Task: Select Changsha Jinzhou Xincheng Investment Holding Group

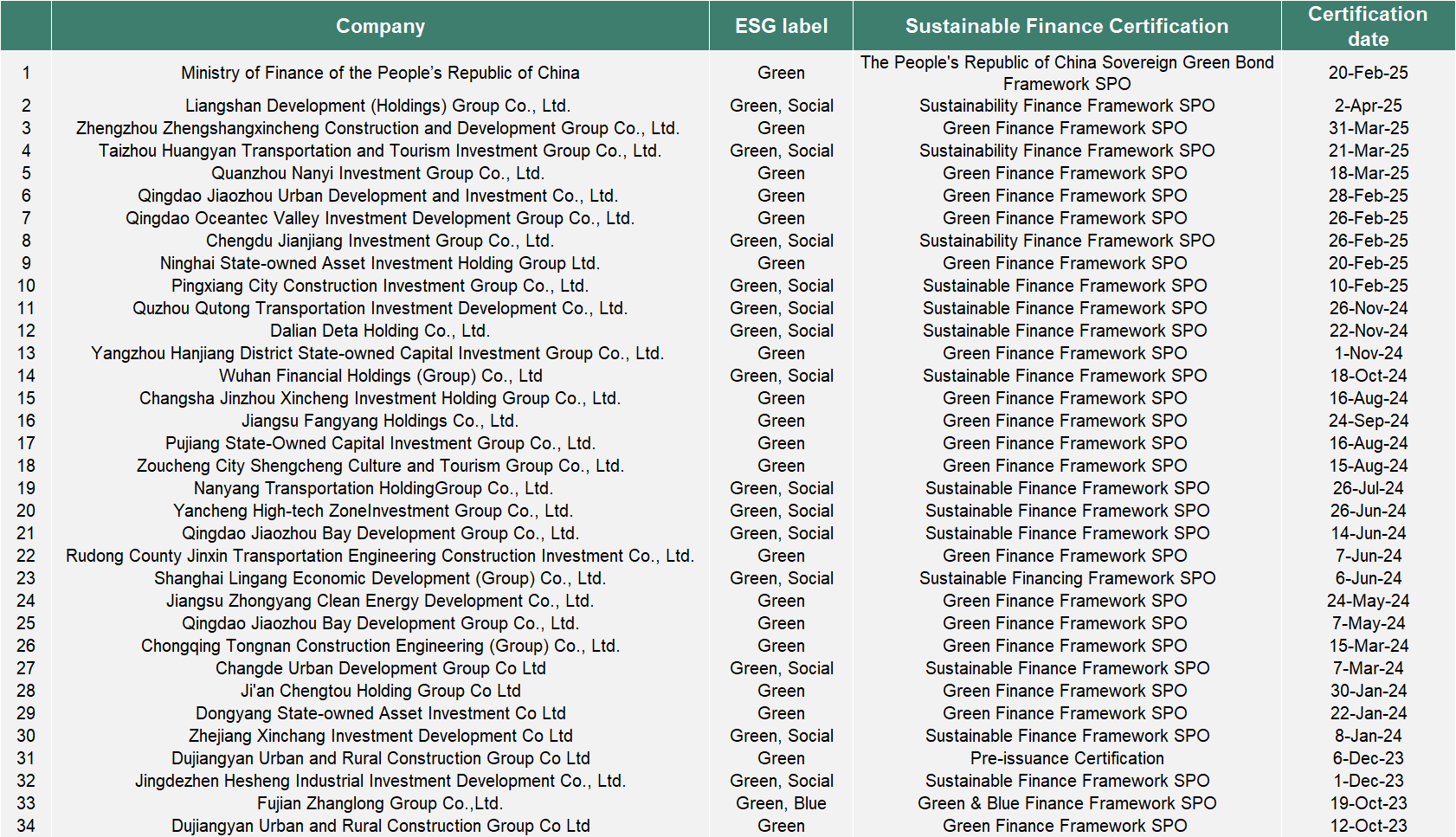Action: click(x=379, y=398)
